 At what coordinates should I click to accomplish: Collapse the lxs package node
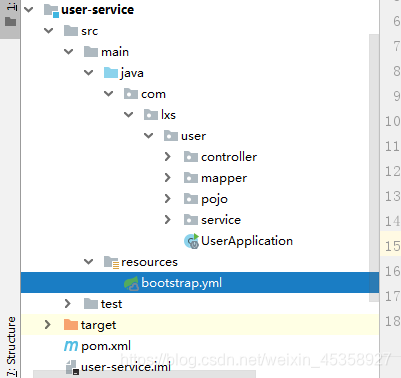(129, 115)
